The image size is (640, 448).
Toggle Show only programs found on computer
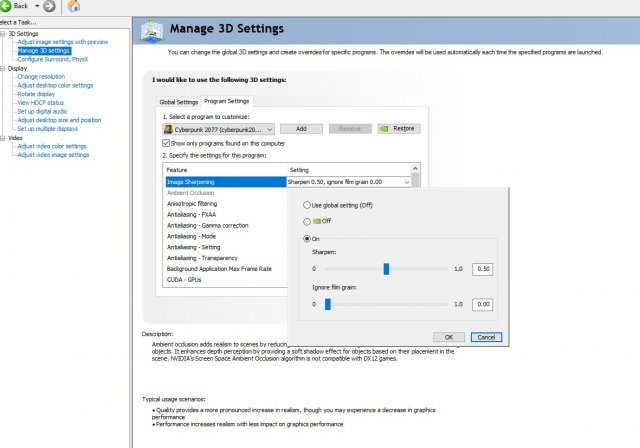pos(166,144)
